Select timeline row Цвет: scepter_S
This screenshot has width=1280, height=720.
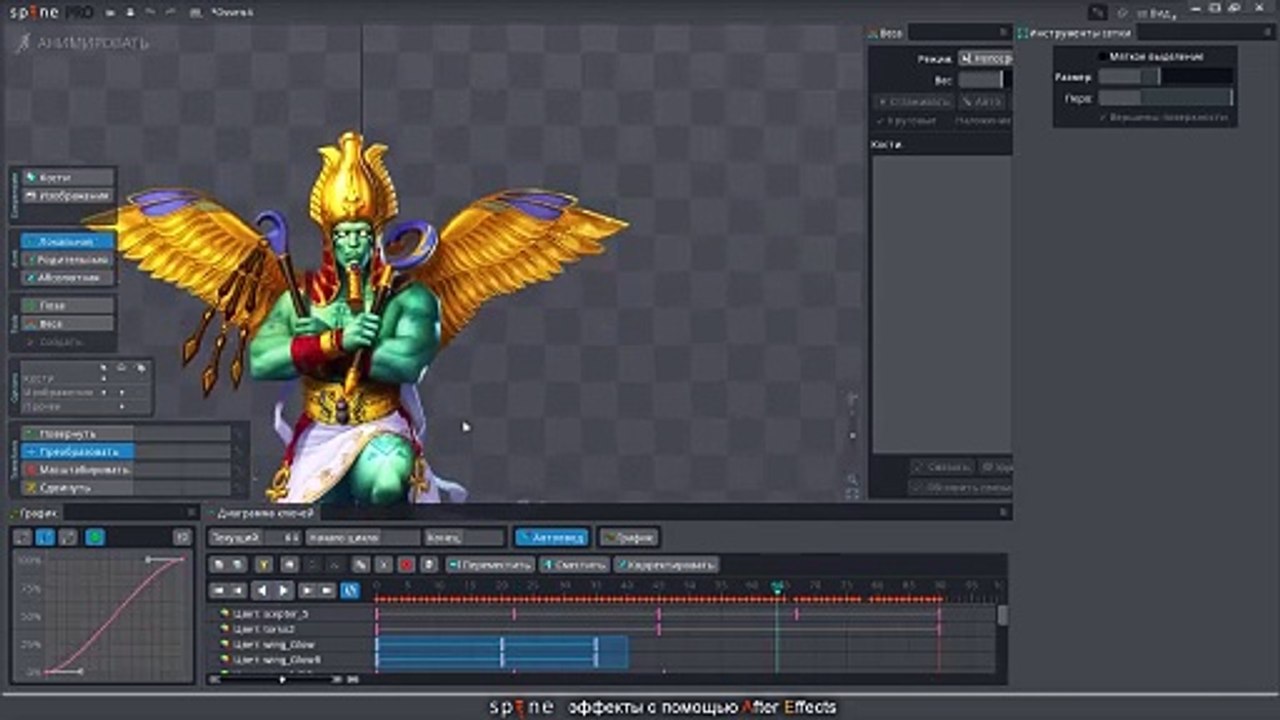(x=271, y=613)
